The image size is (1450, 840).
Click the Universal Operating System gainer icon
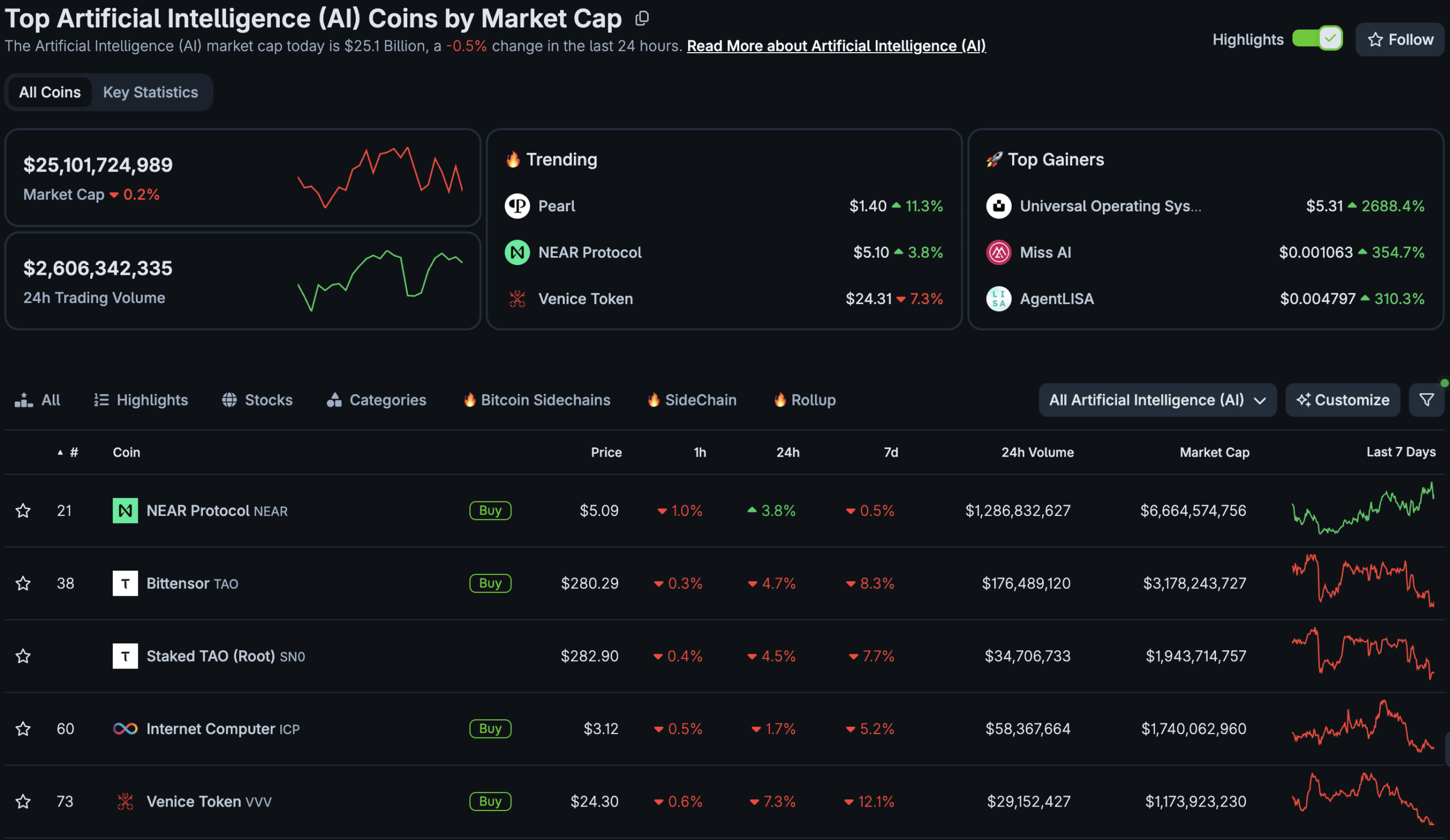pos(999,206)
